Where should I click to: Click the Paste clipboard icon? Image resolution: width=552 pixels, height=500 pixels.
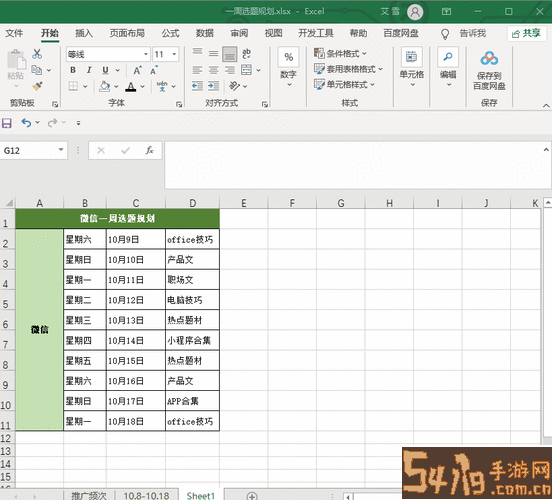point(16,60)
